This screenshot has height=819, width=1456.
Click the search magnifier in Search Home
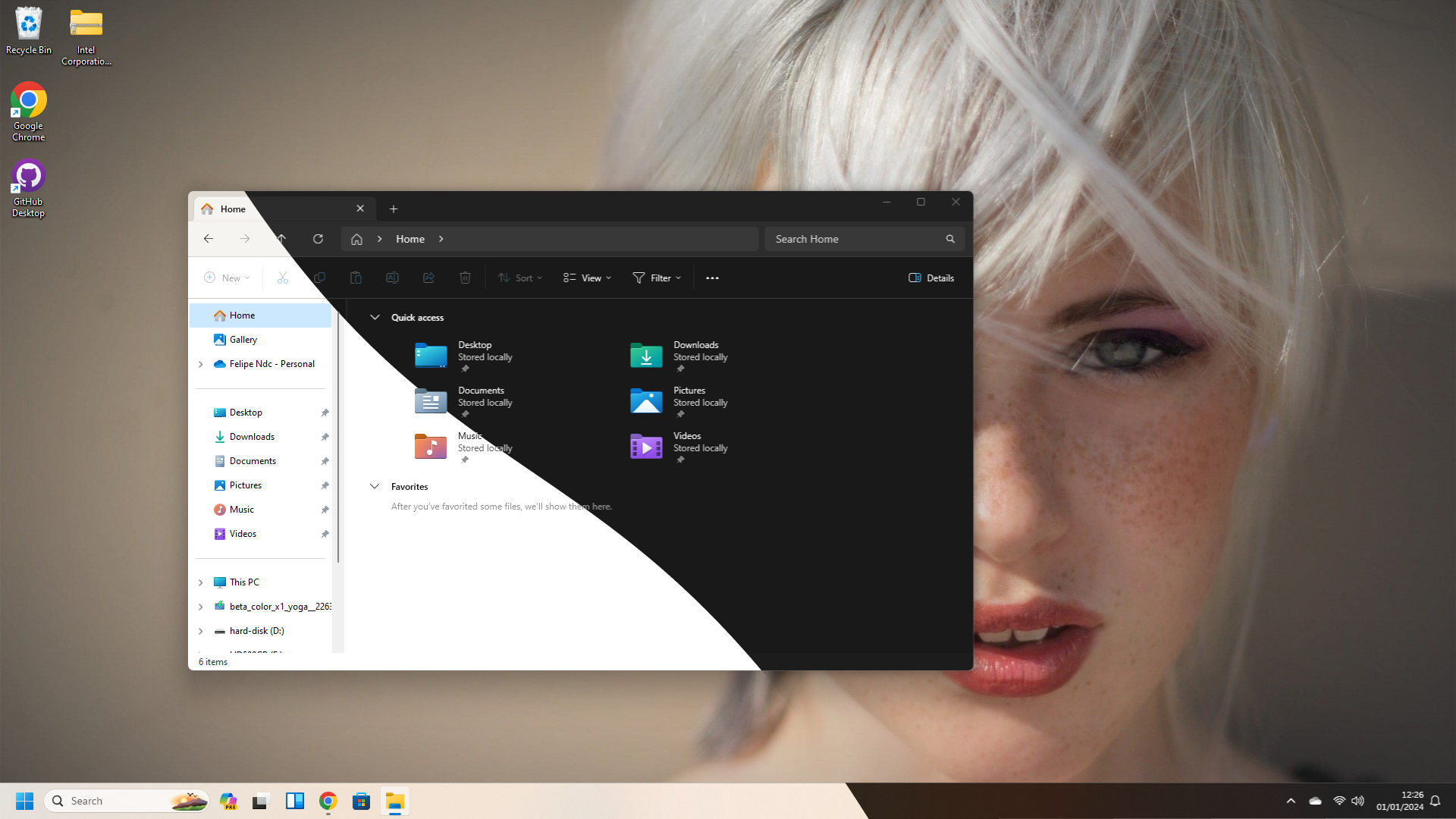click(950, 239)
